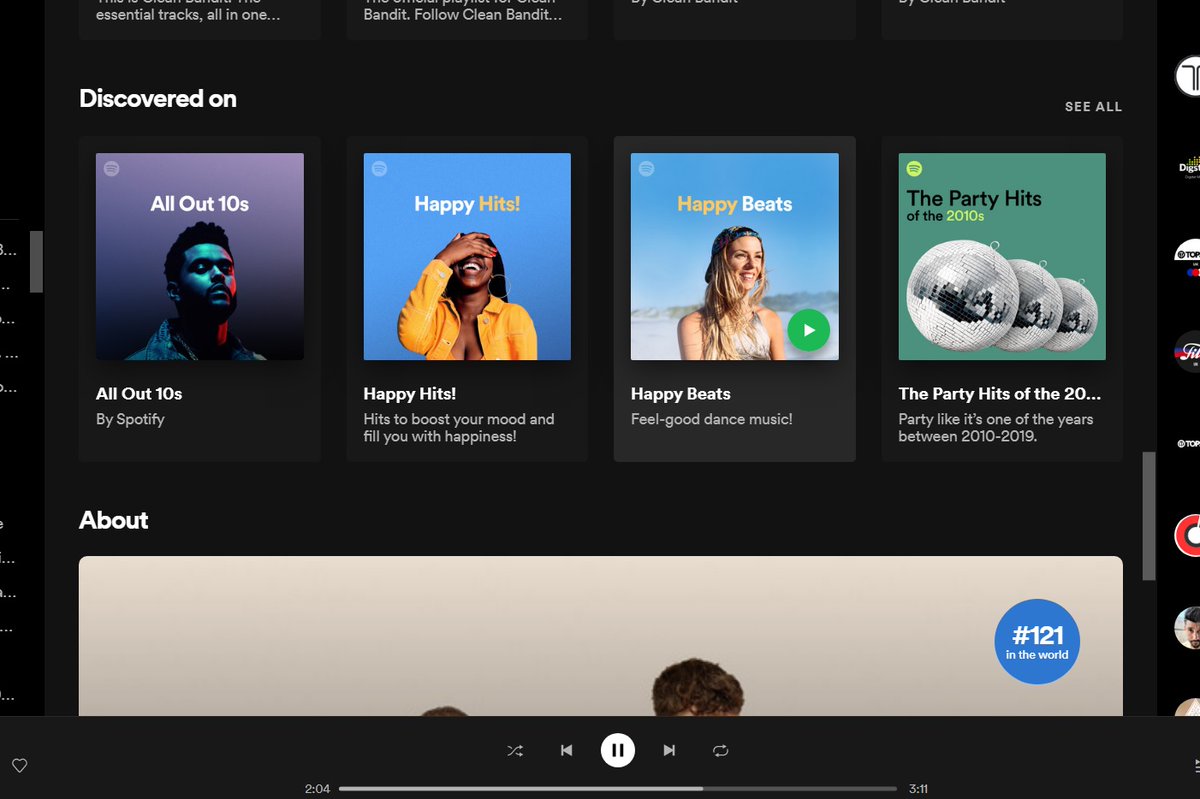Click the elapsed time 2:04

point(317,789)
